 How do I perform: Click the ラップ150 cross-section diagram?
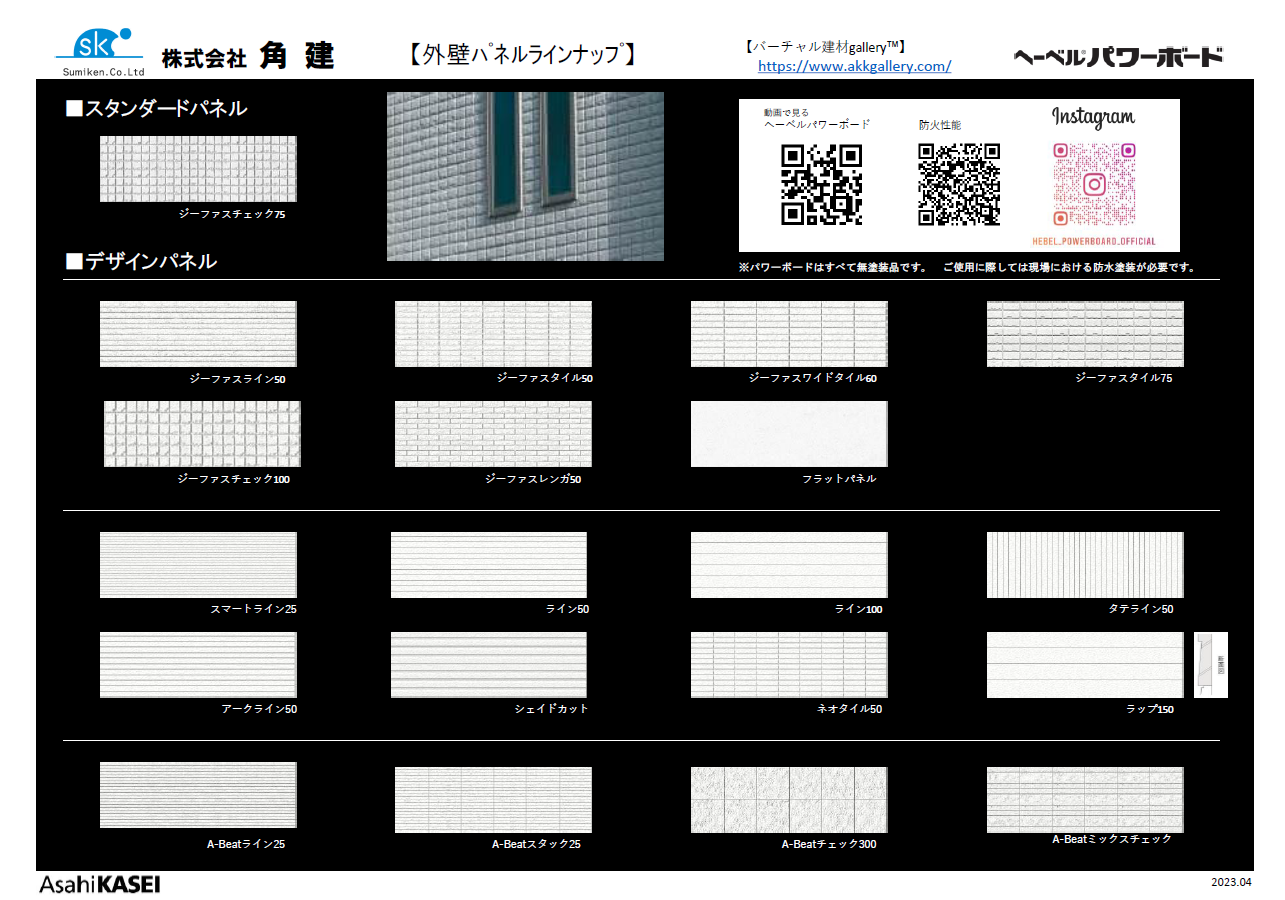click(x=1211, y=665)
